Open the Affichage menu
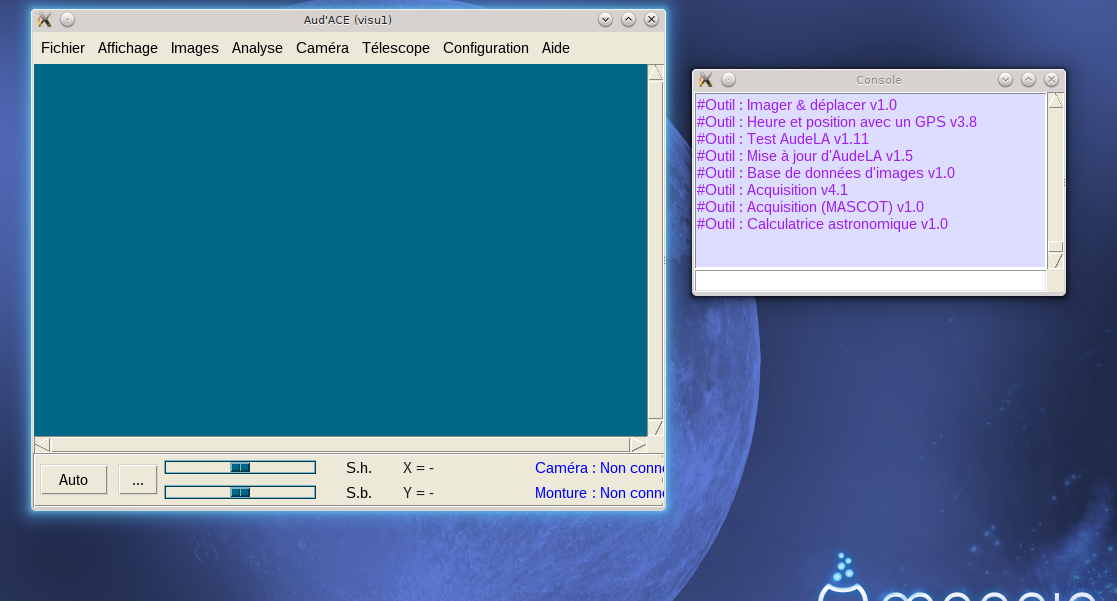This screenshot has height=601, width=1117. click(x=128, y=48)
